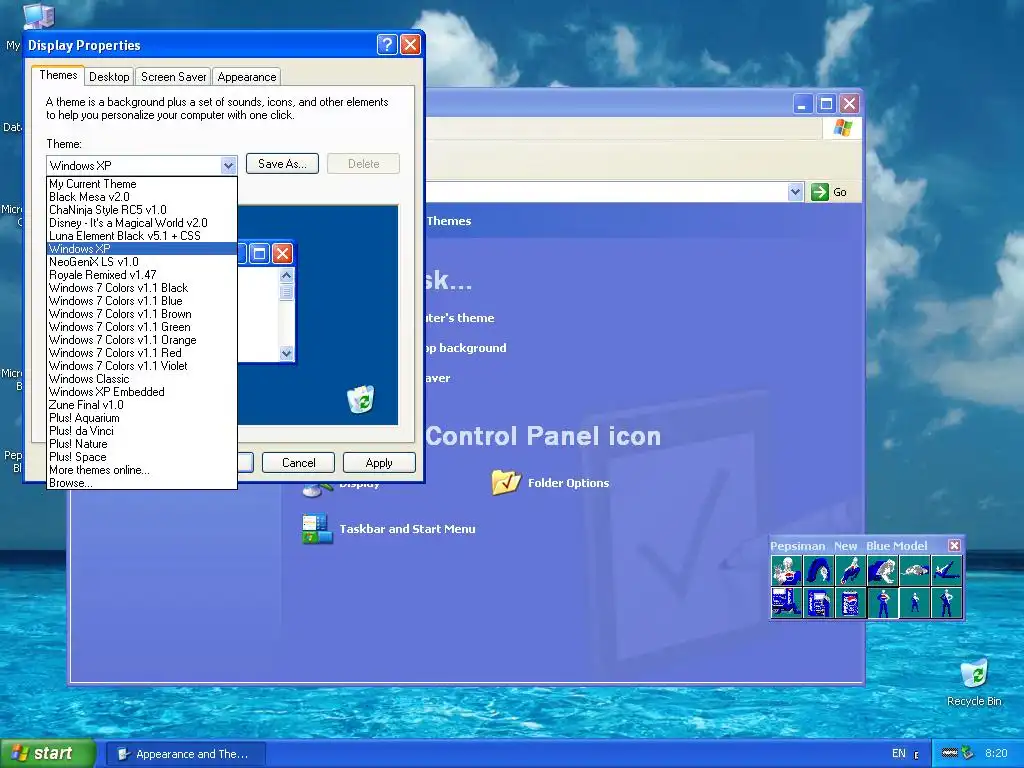The height and width of the screenshot is (768, 1024).
Task: Select More themes online... entry
Action: pos(142,470)
